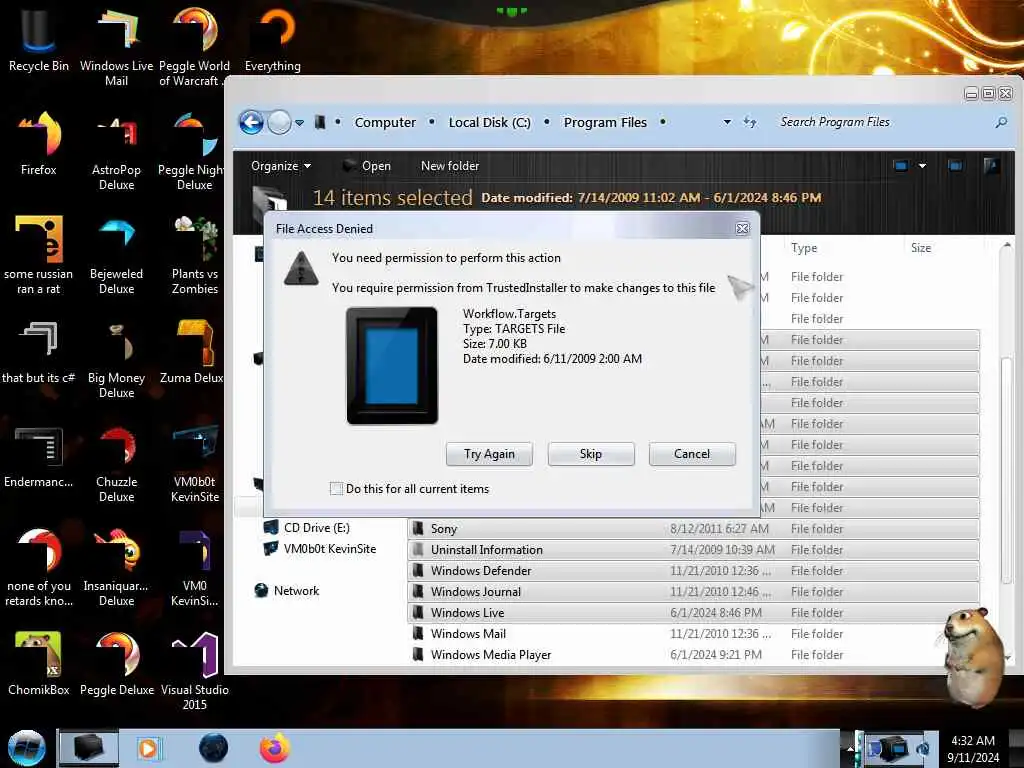The height and width of the screenshot is (768, 1024).
Task: Open VM0 KevinSi... desktop shortcut
Action: click(194, 567)
